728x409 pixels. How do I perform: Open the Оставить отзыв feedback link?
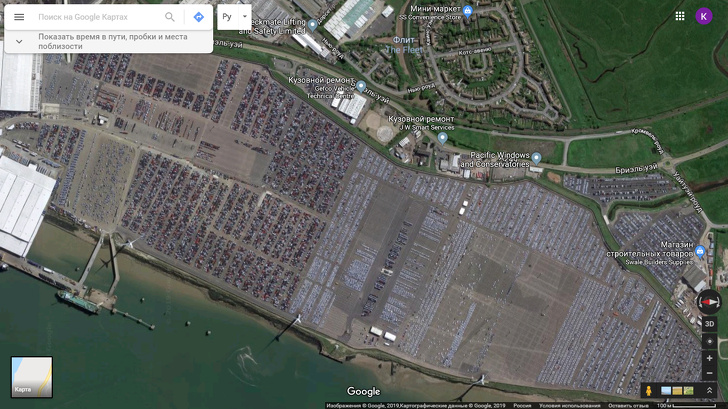click(628, 406)
